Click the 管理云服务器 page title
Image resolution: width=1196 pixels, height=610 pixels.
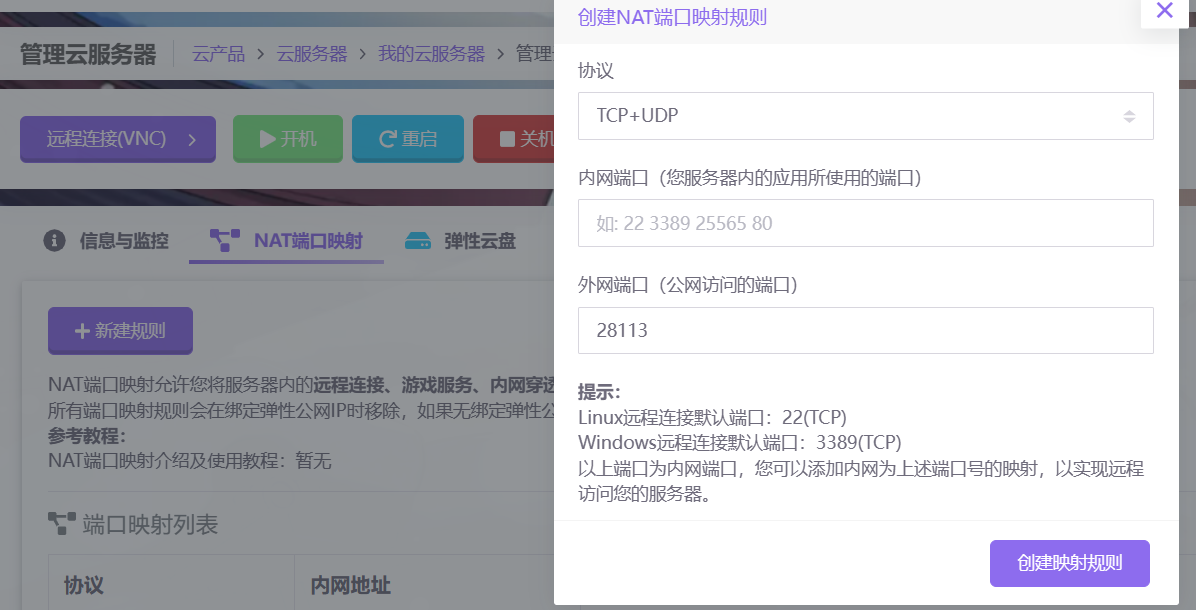(88, 54)
